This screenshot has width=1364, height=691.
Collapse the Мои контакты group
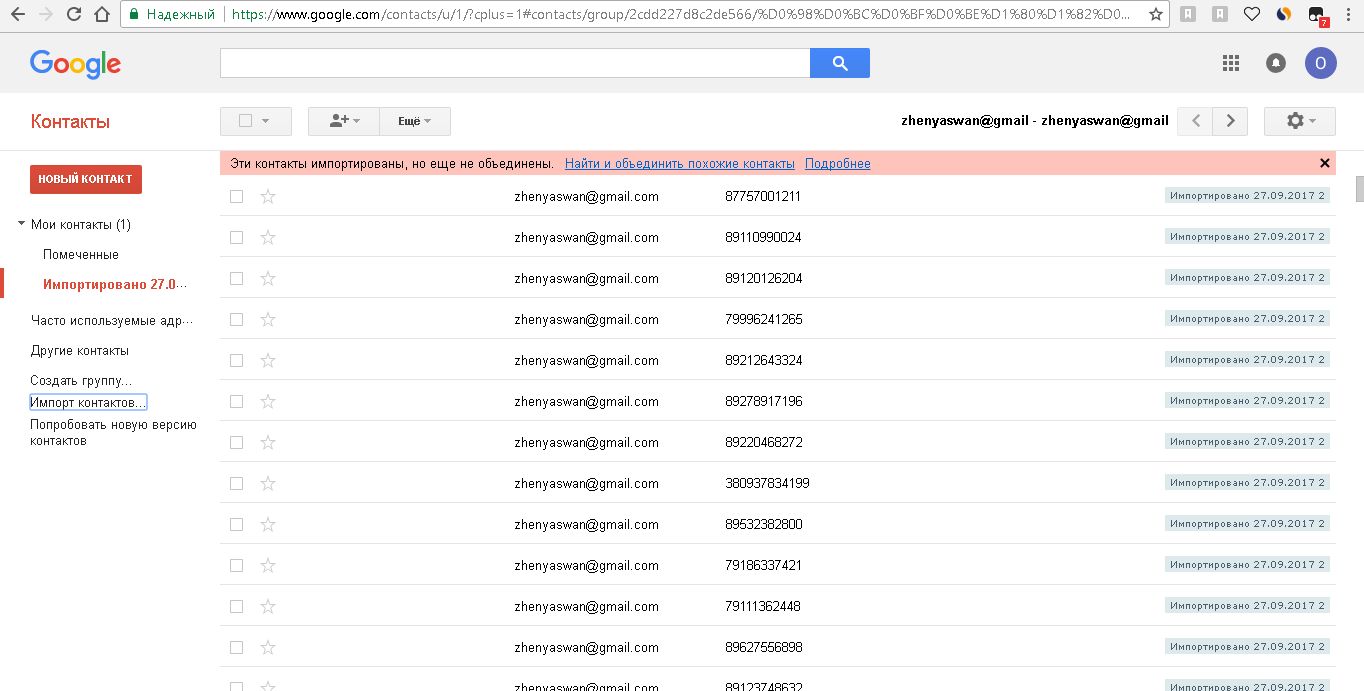[x=22, y=224]
